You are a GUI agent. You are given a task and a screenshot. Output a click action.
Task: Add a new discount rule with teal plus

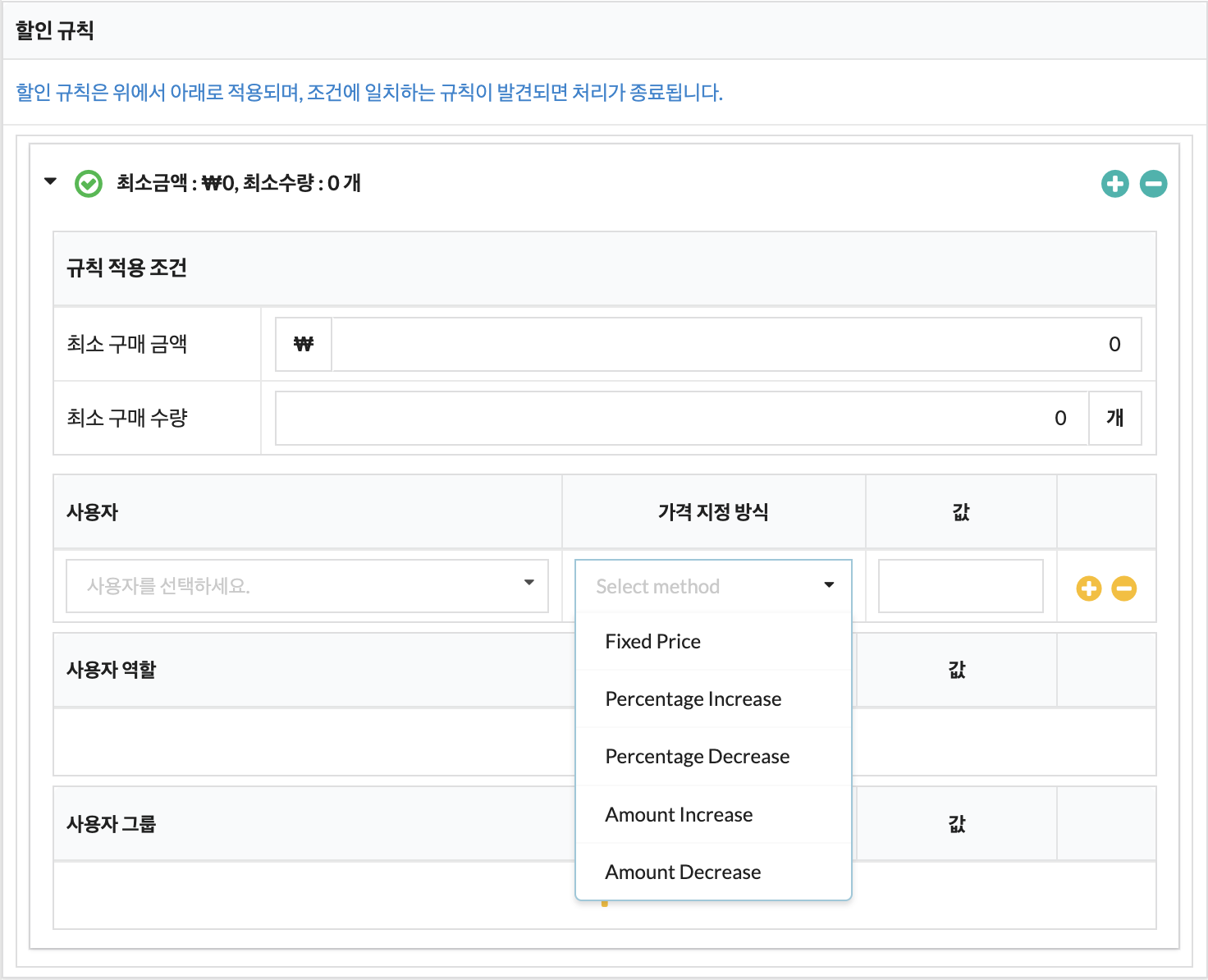coord(1114,183)
